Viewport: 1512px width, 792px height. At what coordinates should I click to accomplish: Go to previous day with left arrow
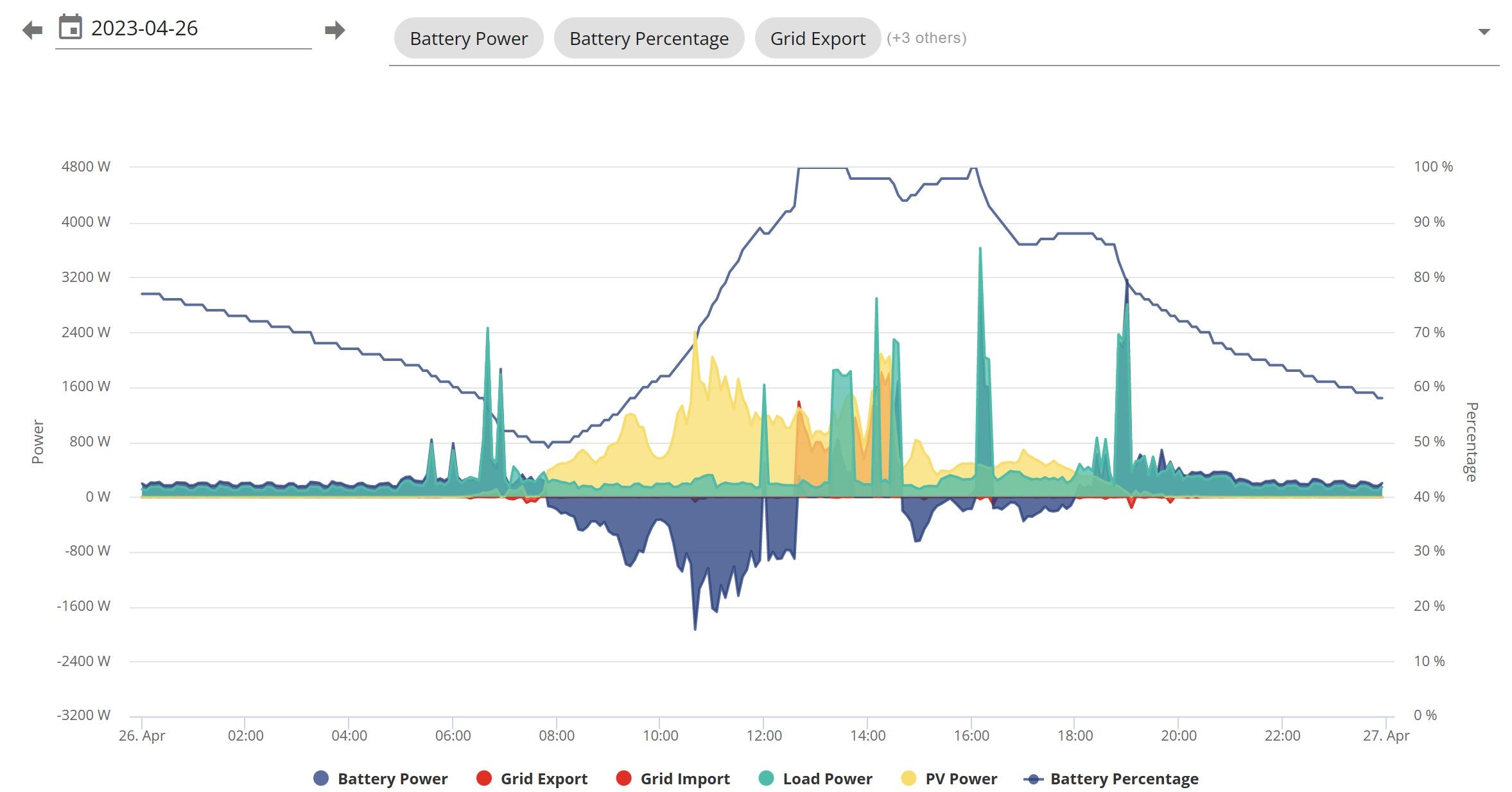[32, 30]
